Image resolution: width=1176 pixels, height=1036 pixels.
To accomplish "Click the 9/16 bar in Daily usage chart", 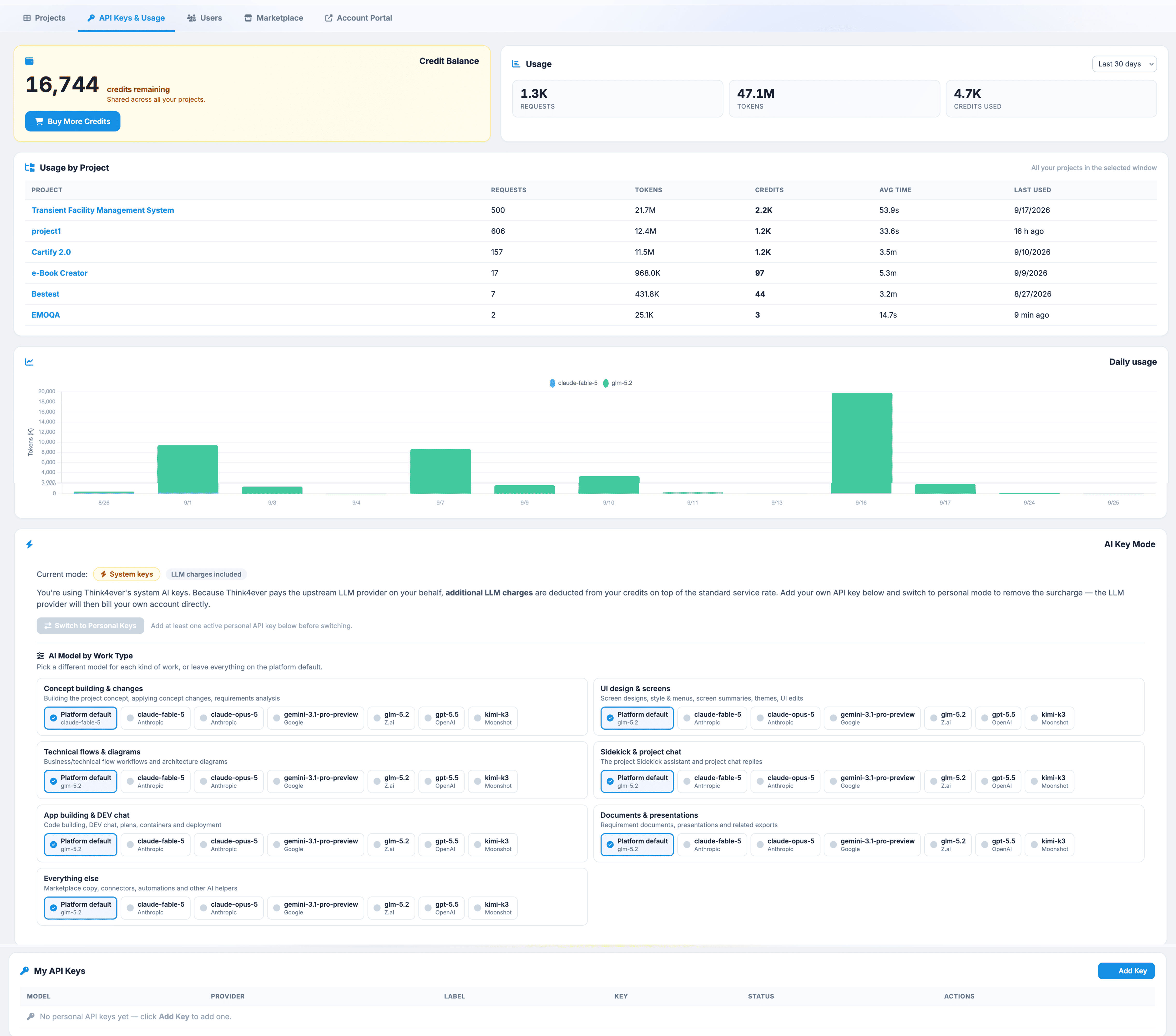I will coord(861,443).
